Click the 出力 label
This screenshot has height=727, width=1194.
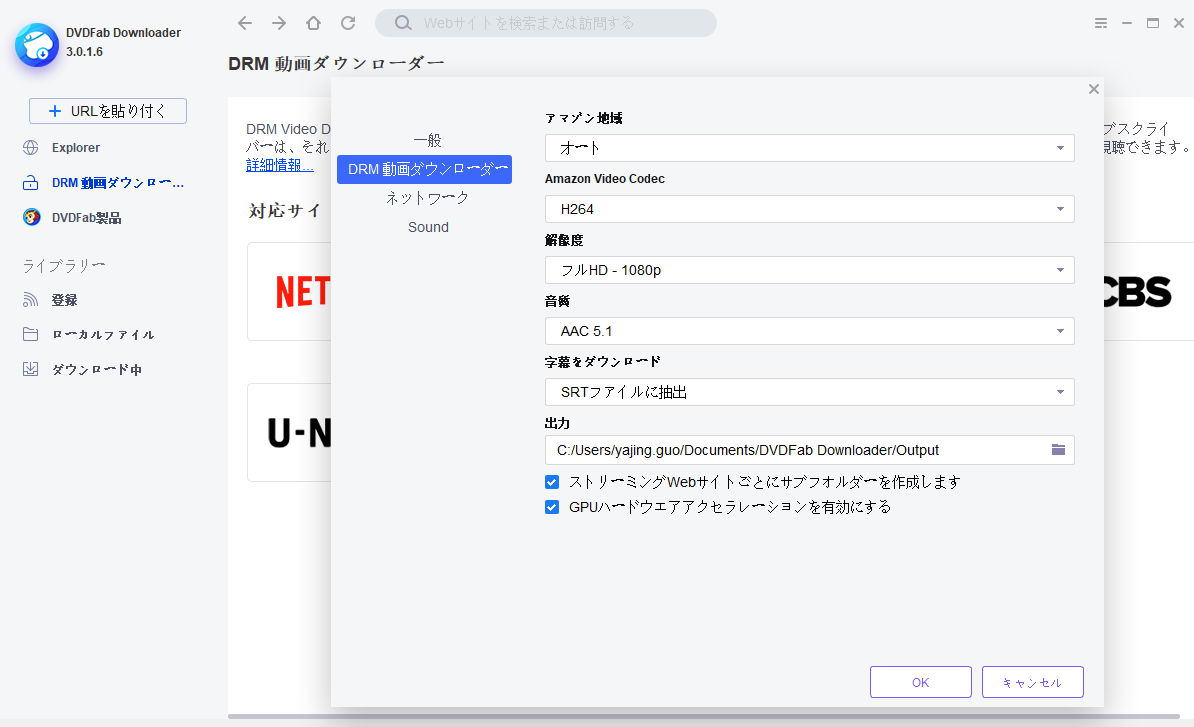557,423
